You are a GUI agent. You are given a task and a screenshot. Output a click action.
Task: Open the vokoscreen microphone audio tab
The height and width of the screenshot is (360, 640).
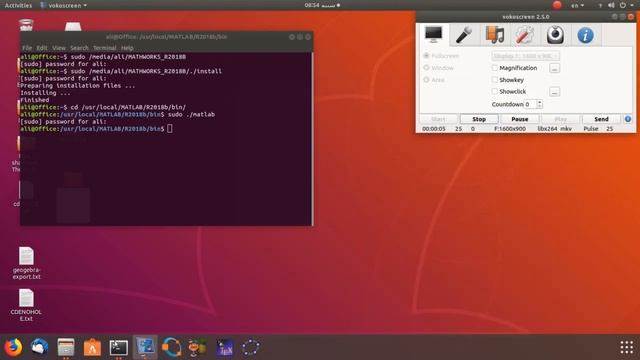(464, 35)
